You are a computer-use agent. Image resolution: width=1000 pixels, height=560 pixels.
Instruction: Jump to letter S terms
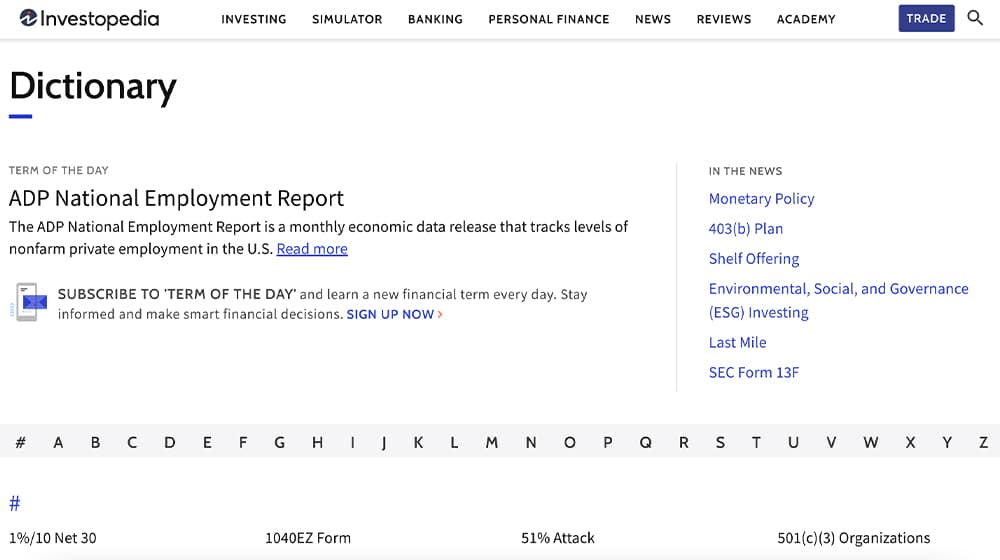720,442
